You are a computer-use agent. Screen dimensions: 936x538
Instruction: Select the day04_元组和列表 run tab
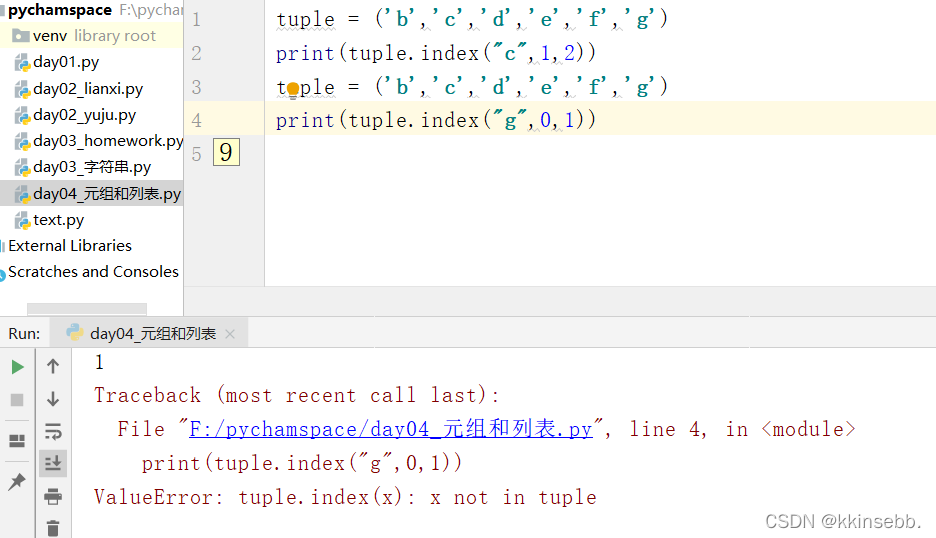tap(149, 333)
